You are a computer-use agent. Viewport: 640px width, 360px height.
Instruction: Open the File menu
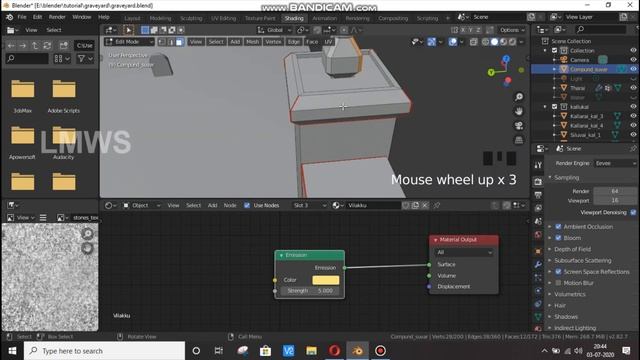click(22, 17)
